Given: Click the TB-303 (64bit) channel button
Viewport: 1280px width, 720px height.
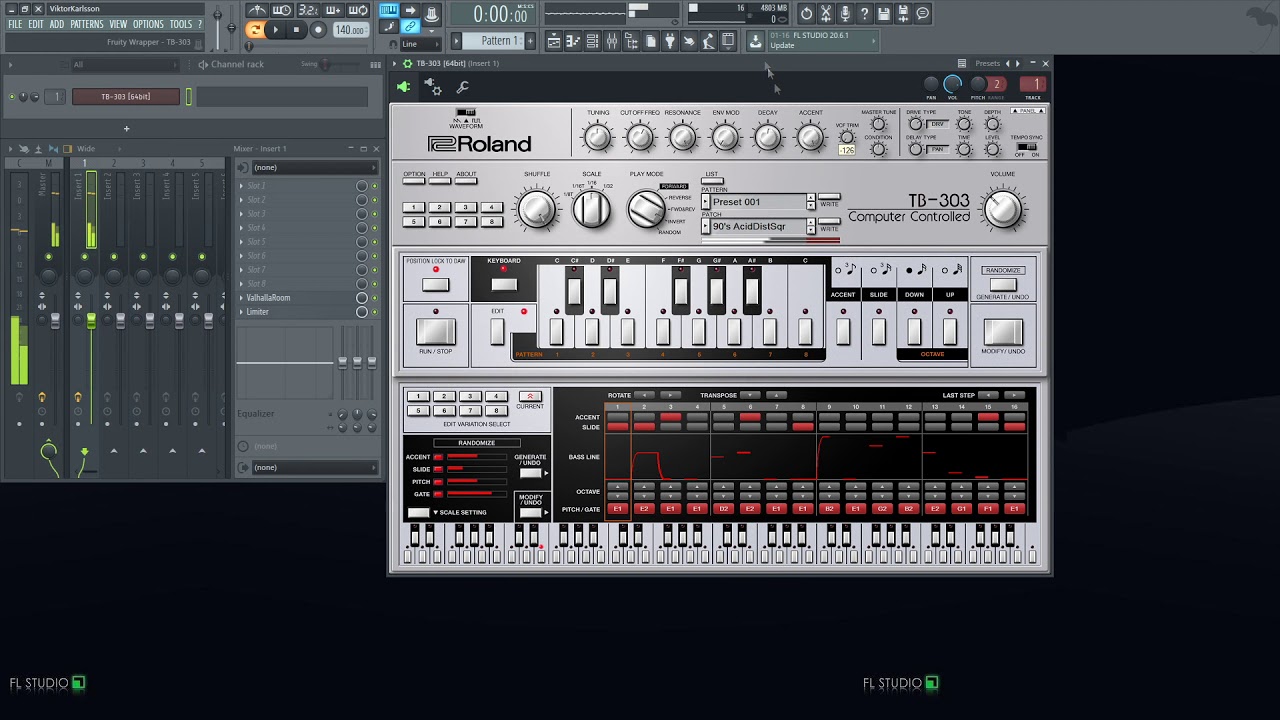Looking at the screenshot, I should (125, 97).
